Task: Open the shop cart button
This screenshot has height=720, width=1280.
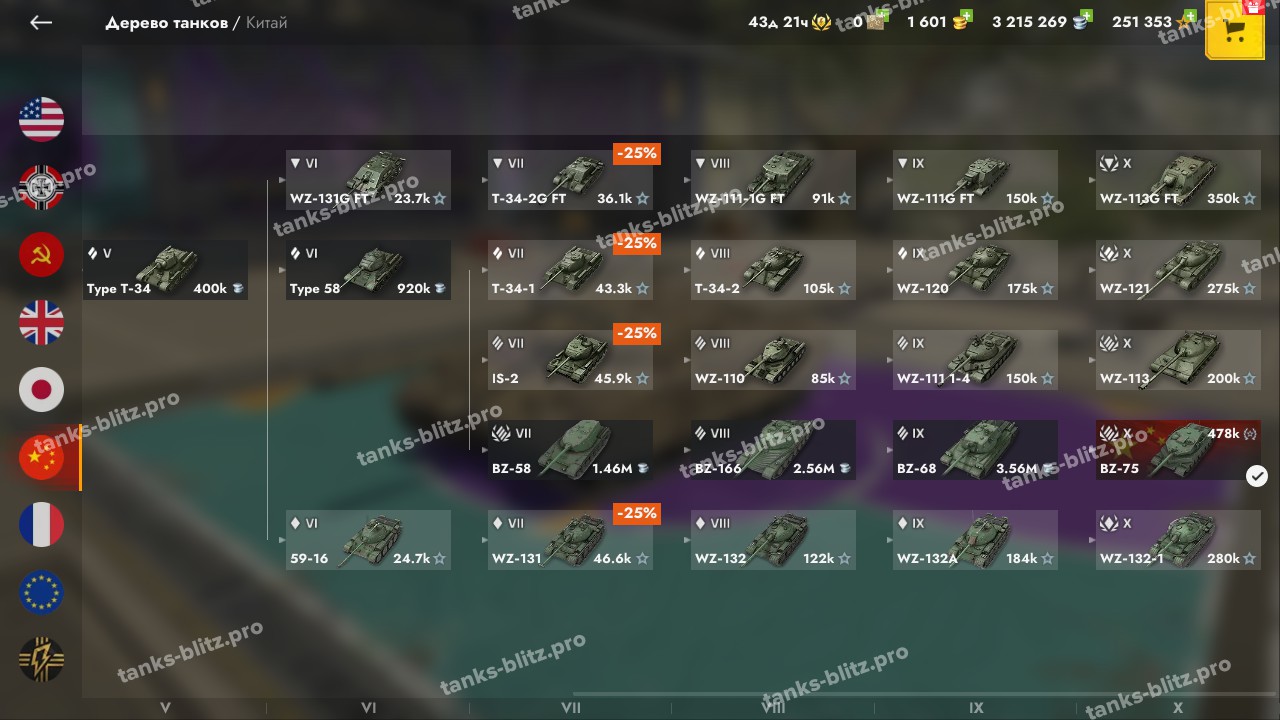Action: pos(1235,30)
